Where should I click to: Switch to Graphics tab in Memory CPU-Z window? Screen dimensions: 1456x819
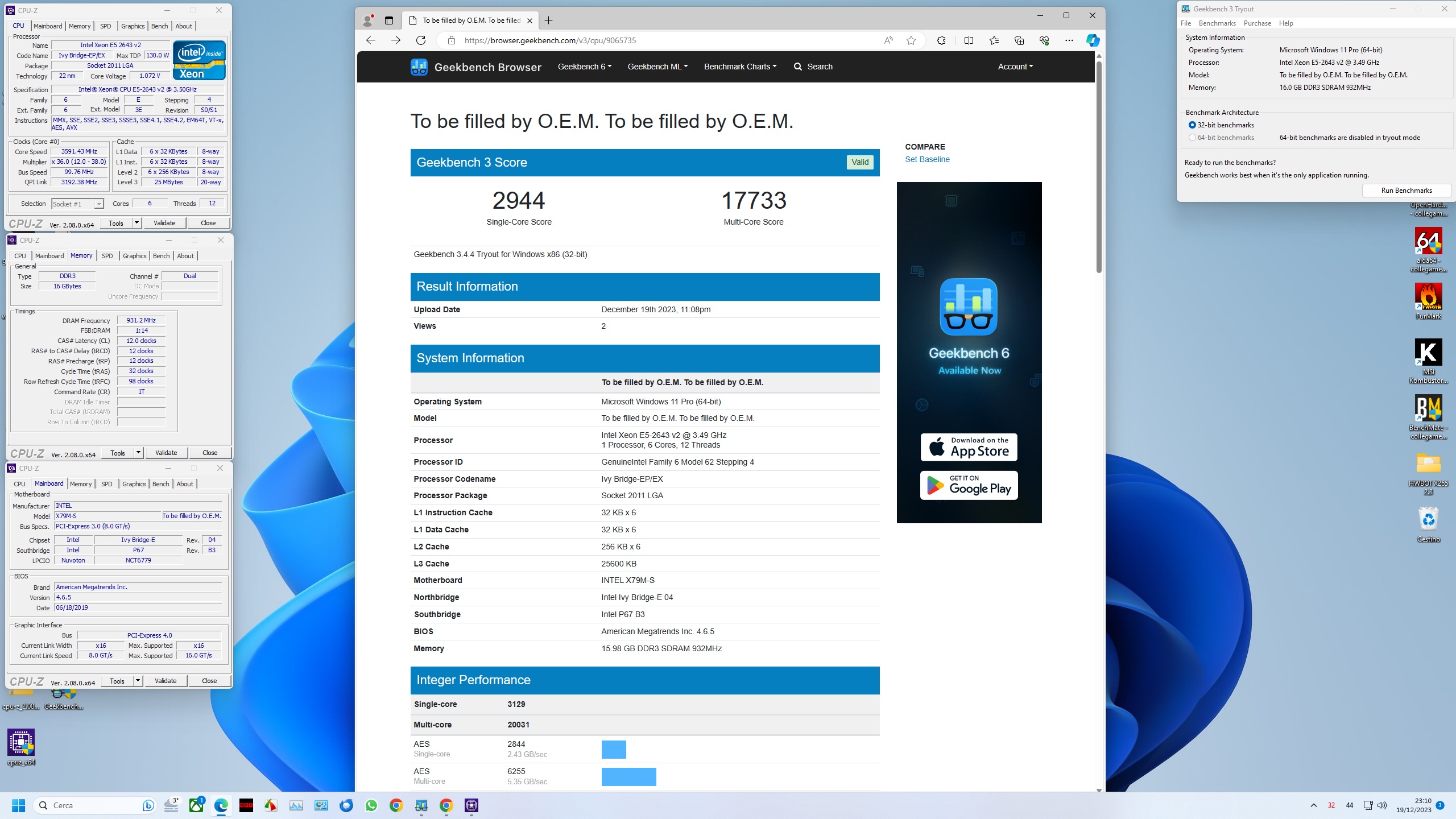click(135, 256)
